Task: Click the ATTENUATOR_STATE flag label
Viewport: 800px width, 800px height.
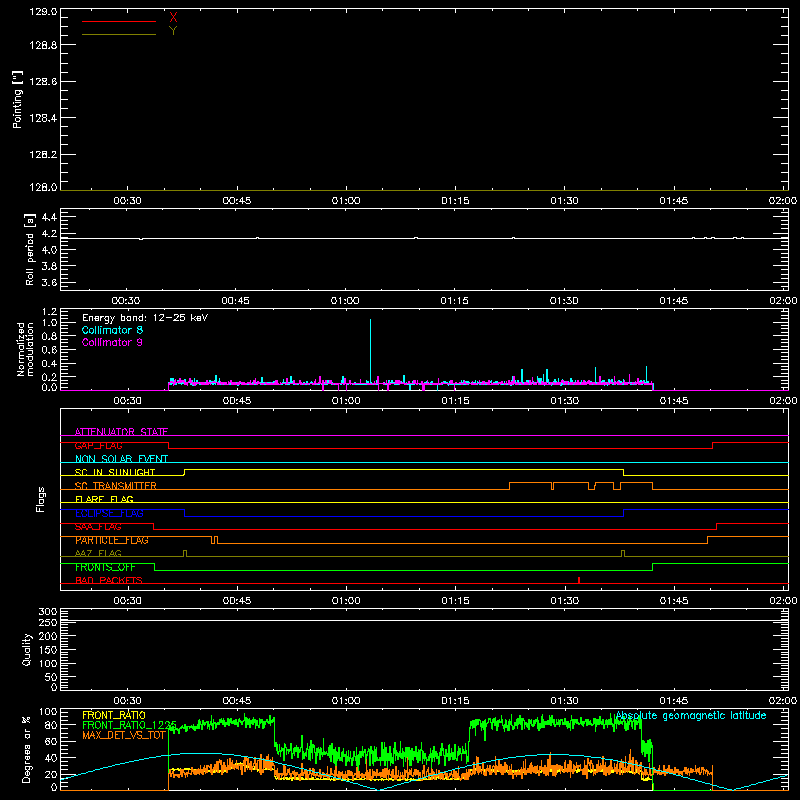Action: pyautogui.click(x=121, y=432)
